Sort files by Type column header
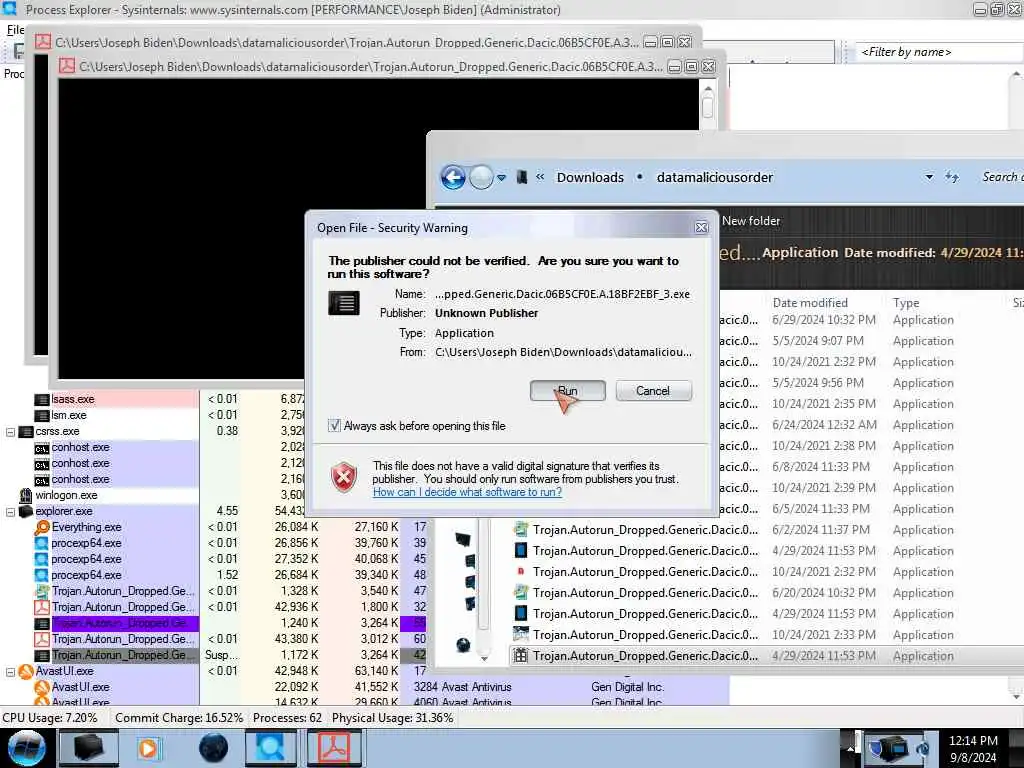Image resolution: width=1024 pixels, height=768 pixels. (x=906, y=302)
